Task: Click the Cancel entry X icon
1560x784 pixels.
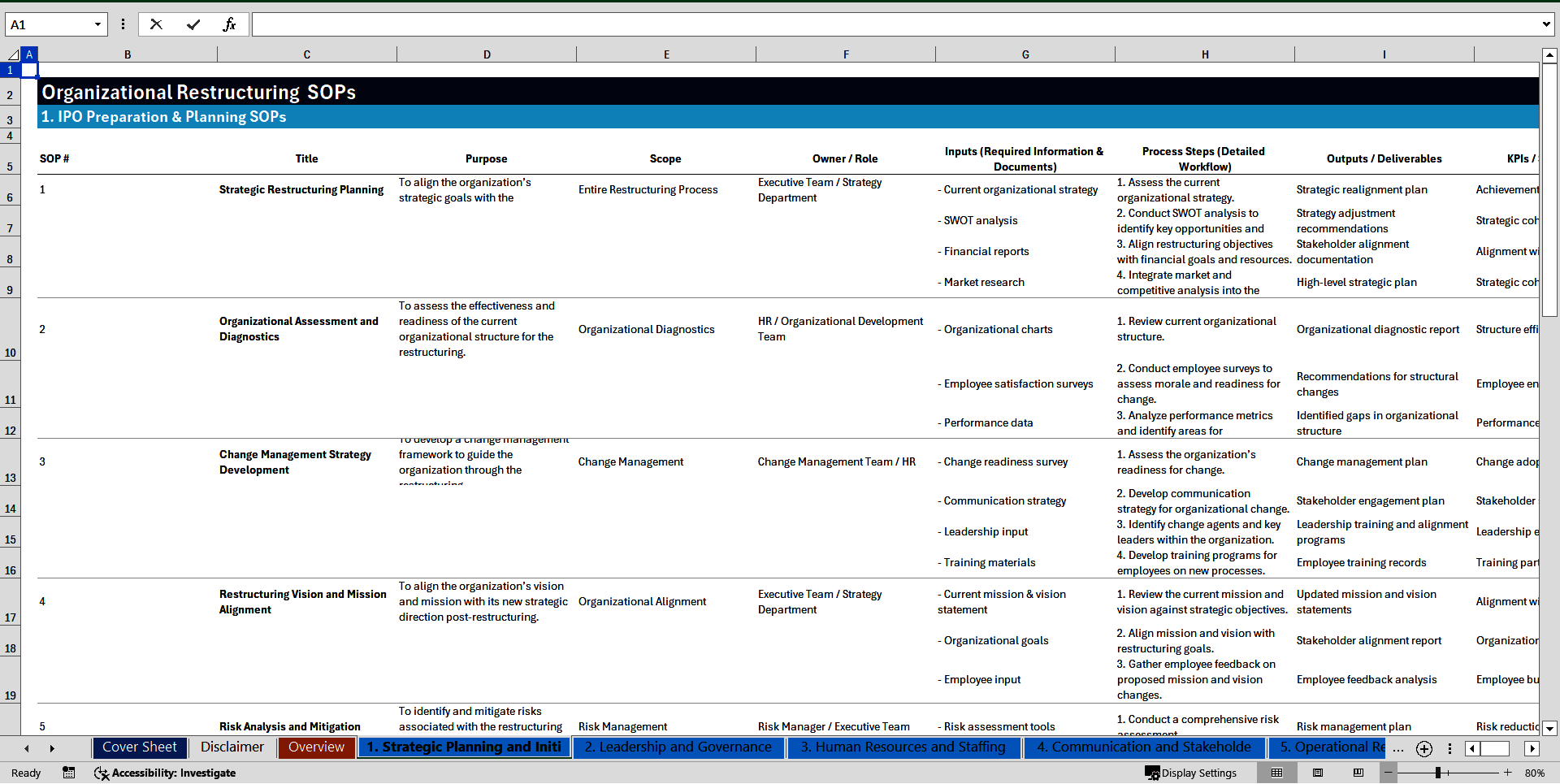Action: click(156, 24)
